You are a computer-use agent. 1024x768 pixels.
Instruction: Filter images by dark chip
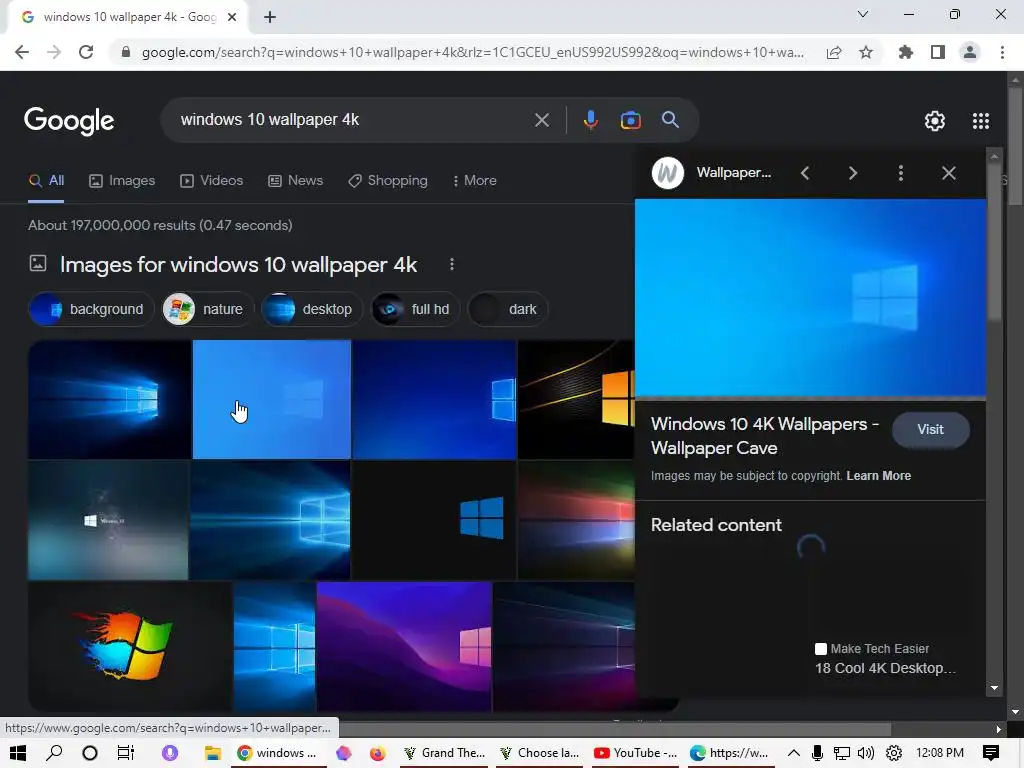click(x=508, y=310)
